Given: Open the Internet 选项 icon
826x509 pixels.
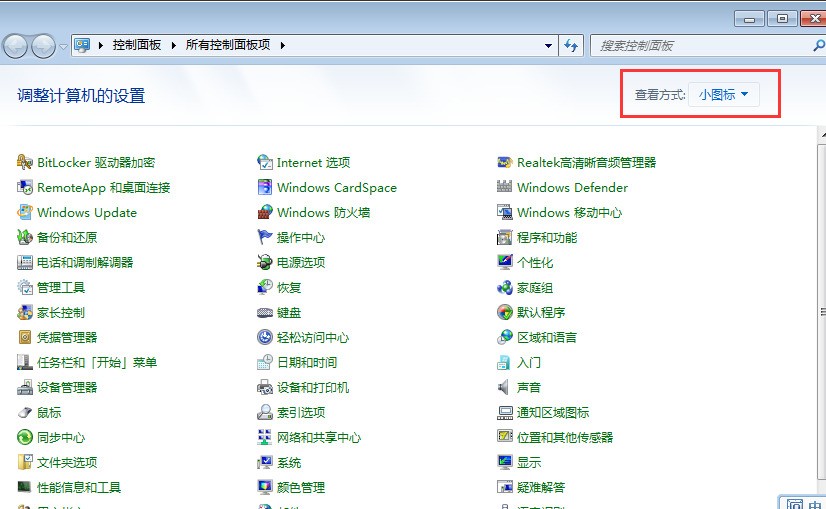Looking at the screenshot, I should tap(264, 162).
